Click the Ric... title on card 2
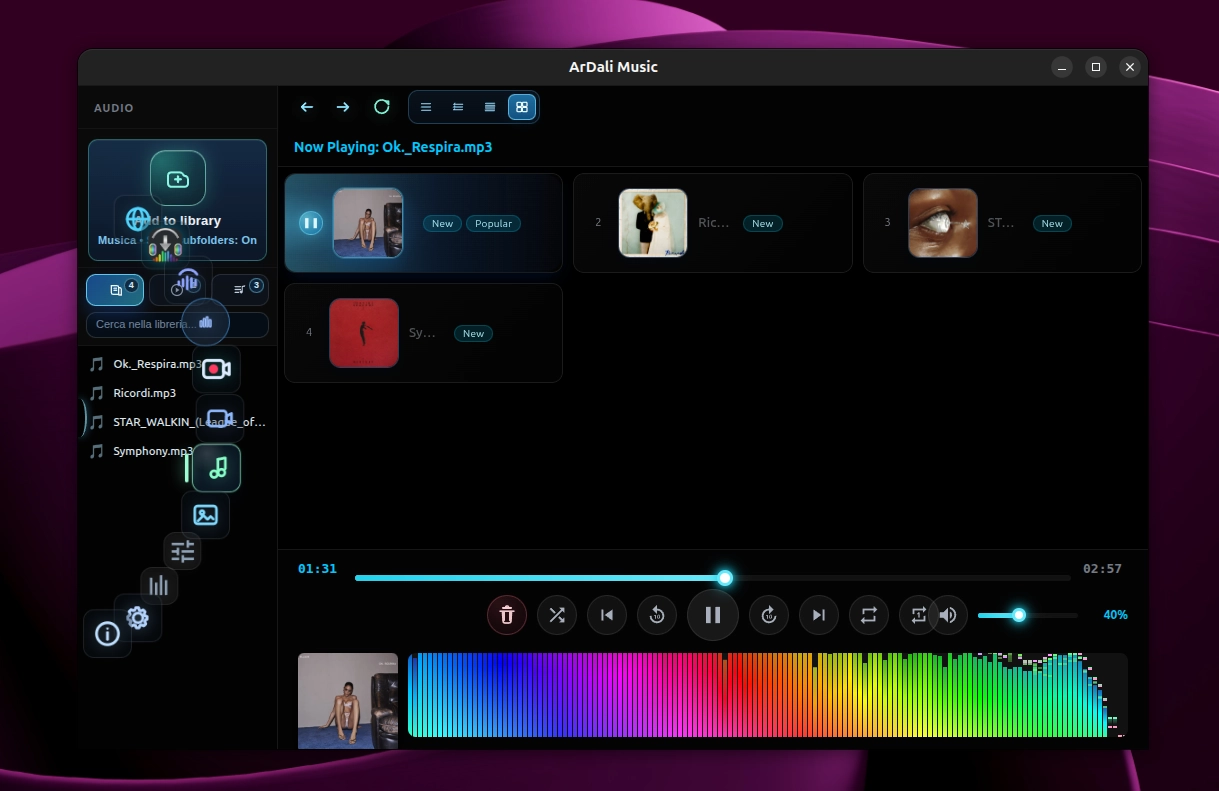1219x791 pixels. point(714,223)
